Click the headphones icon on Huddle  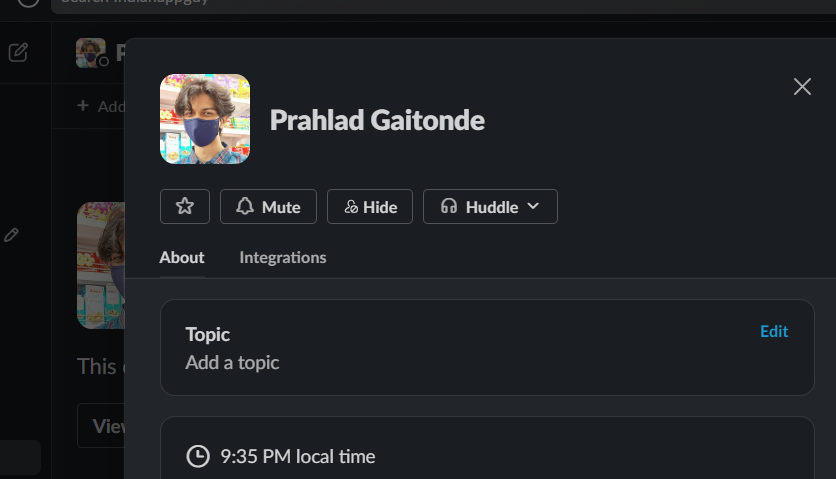[449, 207]
